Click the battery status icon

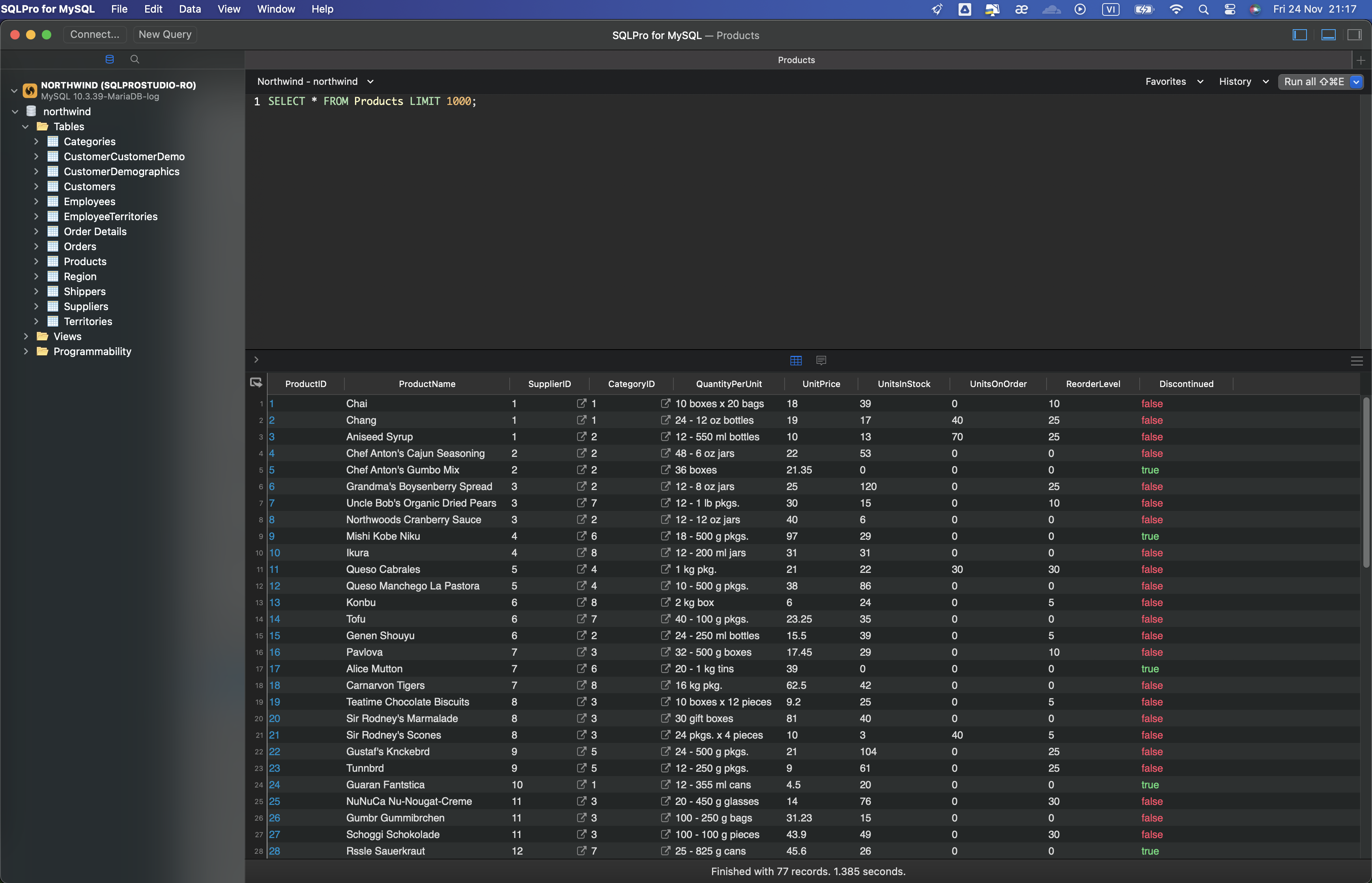click(x=1143, y=9)
